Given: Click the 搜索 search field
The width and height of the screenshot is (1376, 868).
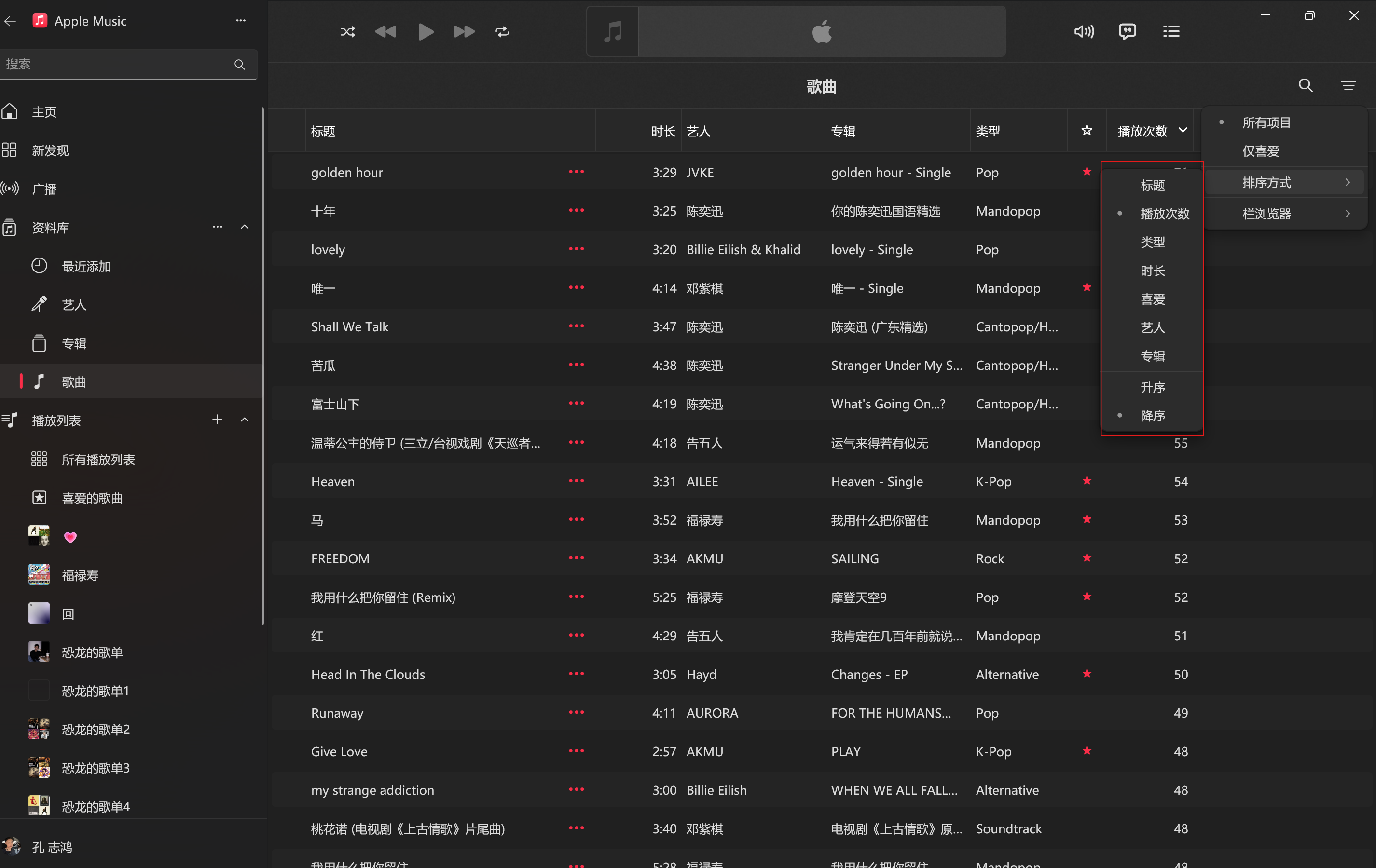Looking at the screenshot, I should point(114,64).
